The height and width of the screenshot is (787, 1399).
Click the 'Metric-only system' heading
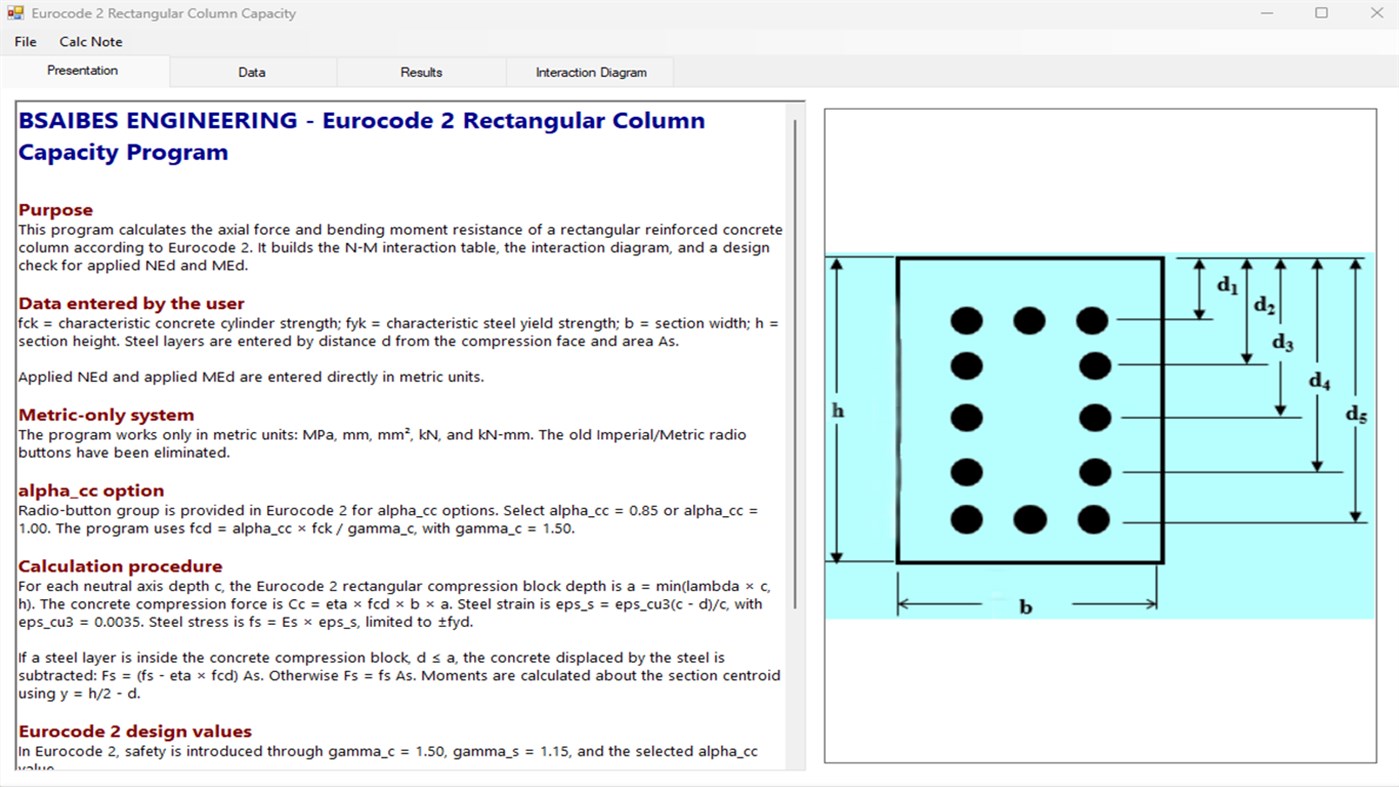pyautogui.click(x=106, y=415)
